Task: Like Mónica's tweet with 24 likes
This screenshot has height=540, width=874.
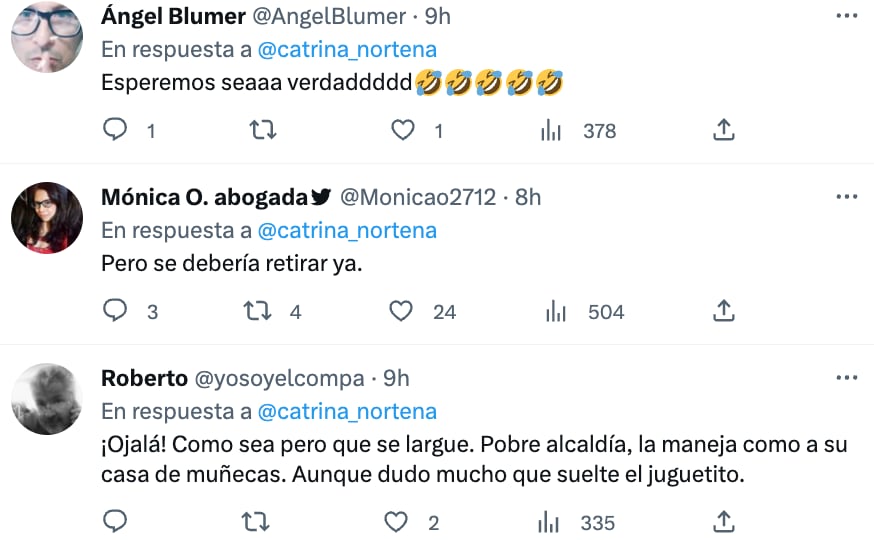Action: click(402, 311)
